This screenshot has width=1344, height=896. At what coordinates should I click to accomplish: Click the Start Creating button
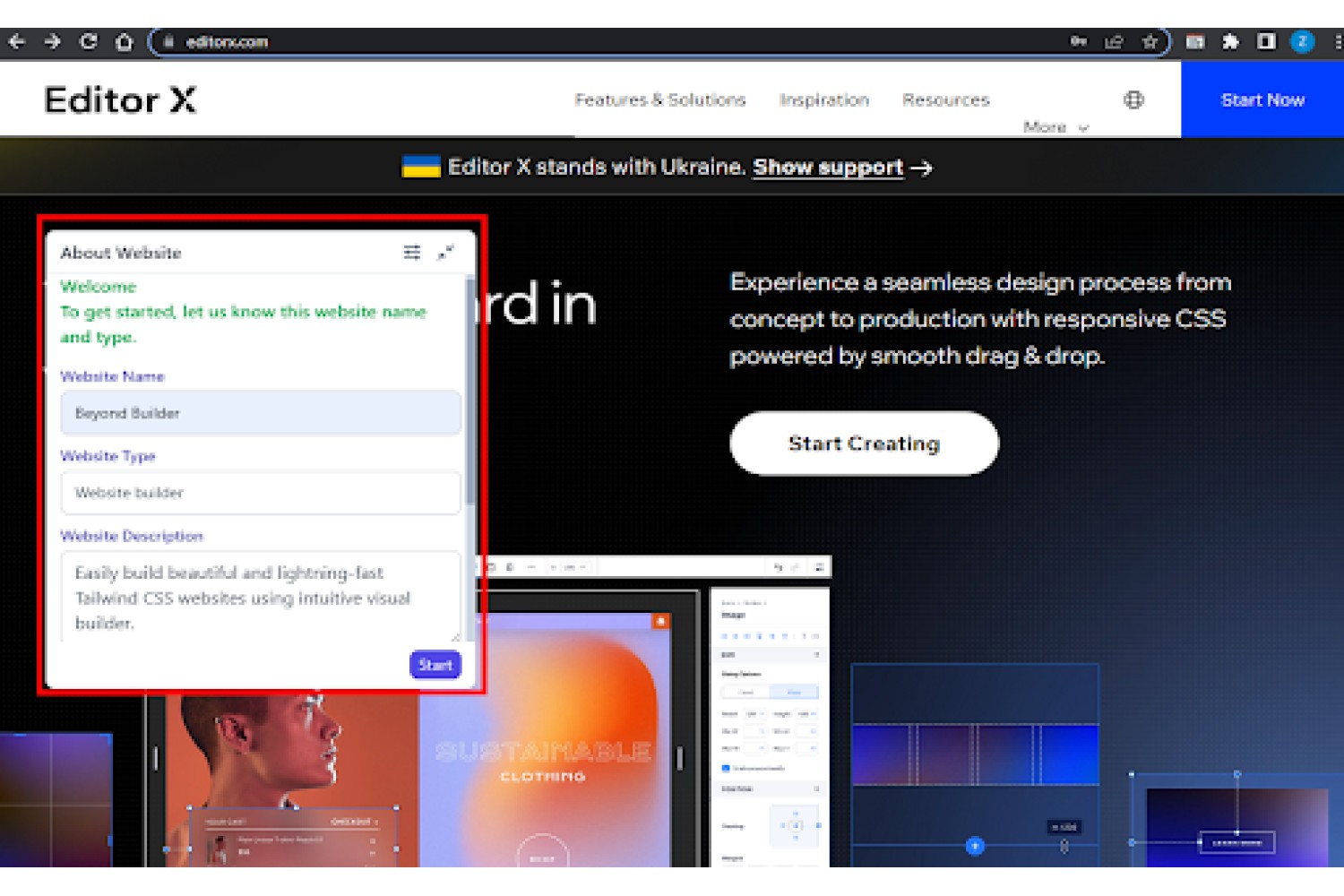click(864, 444)
